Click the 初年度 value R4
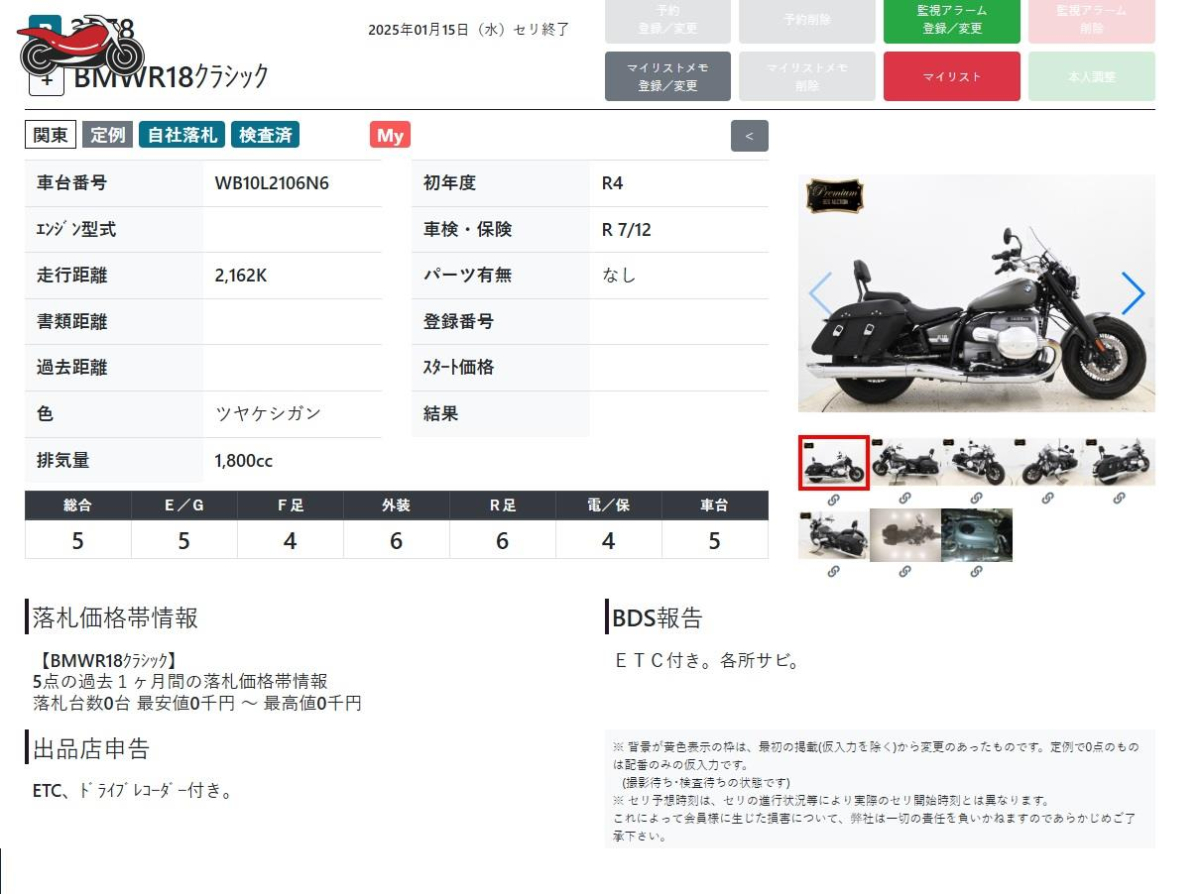The width and height of the screenshot is (1200, 894). point(612,183)
